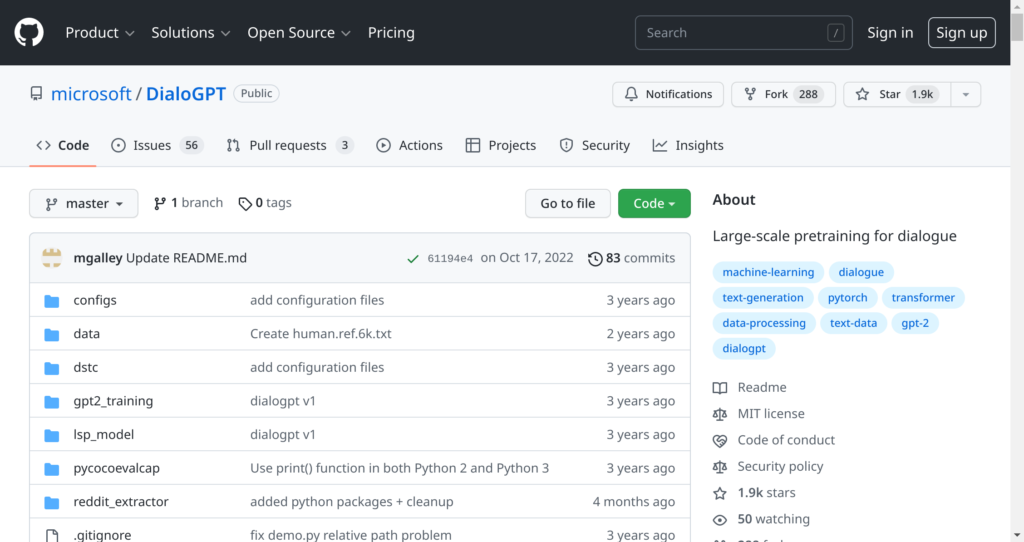The width and height of the screenshot is (1024, 542).
Task: Open the Star list dropdown arrow
Action: point(966,94)
